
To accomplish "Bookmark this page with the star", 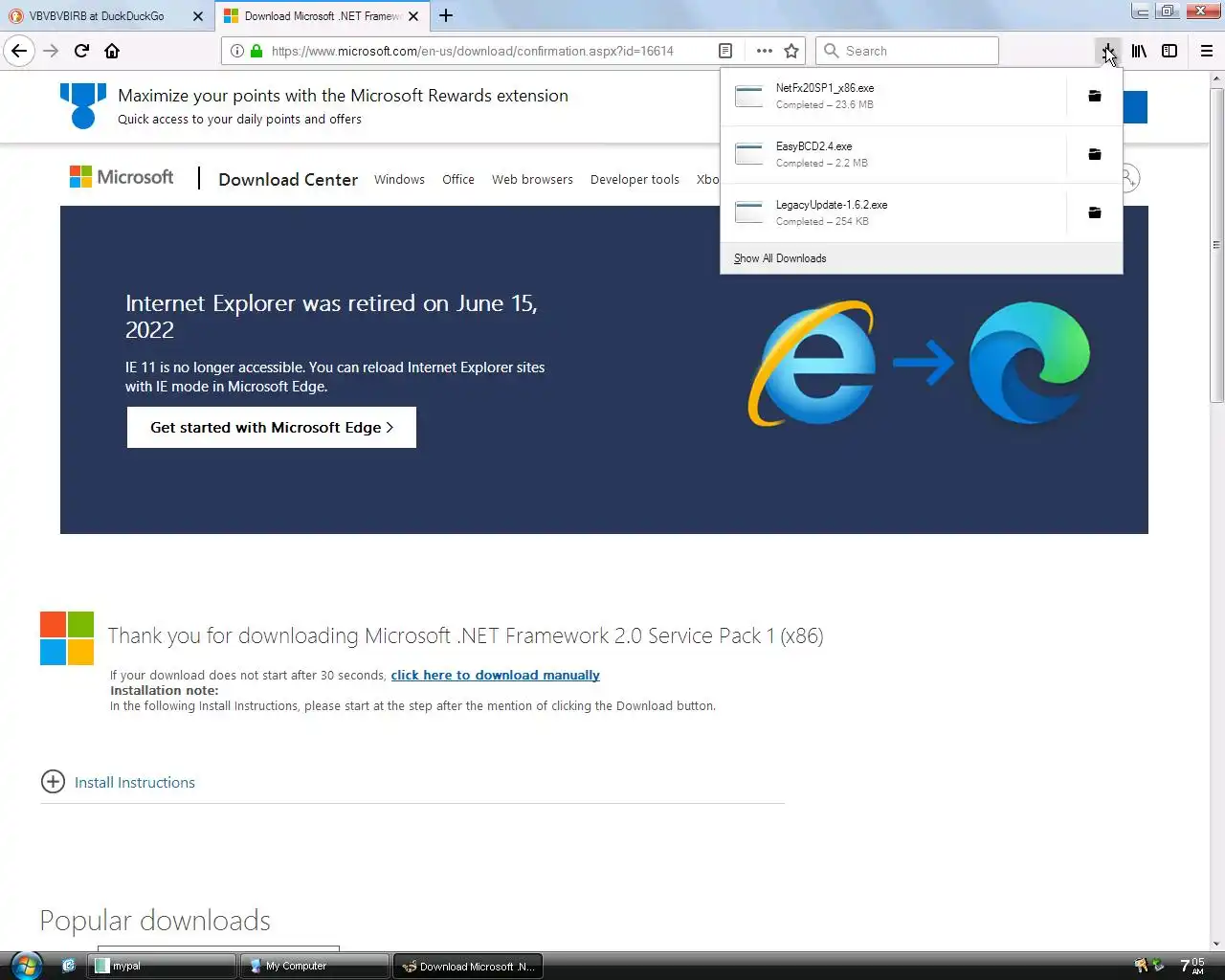I will (791, 51).
